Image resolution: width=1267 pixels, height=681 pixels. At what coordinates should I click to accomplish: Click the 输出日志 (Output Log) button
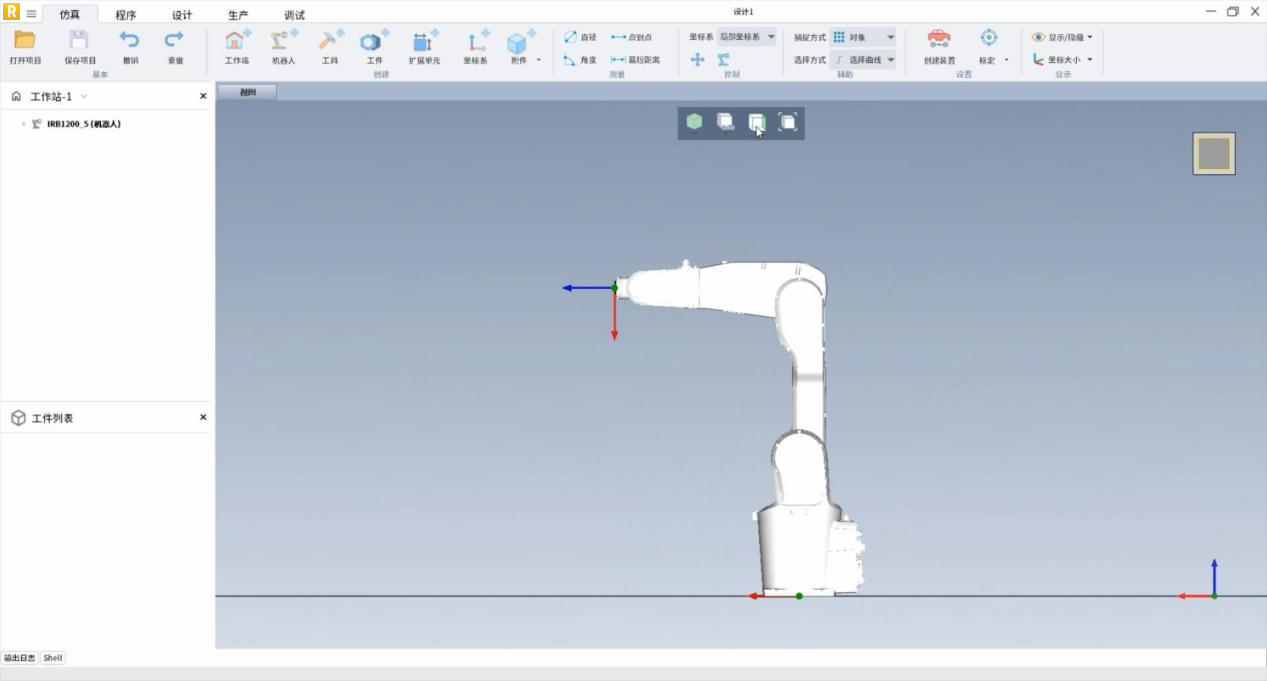[x=19, y=658]
